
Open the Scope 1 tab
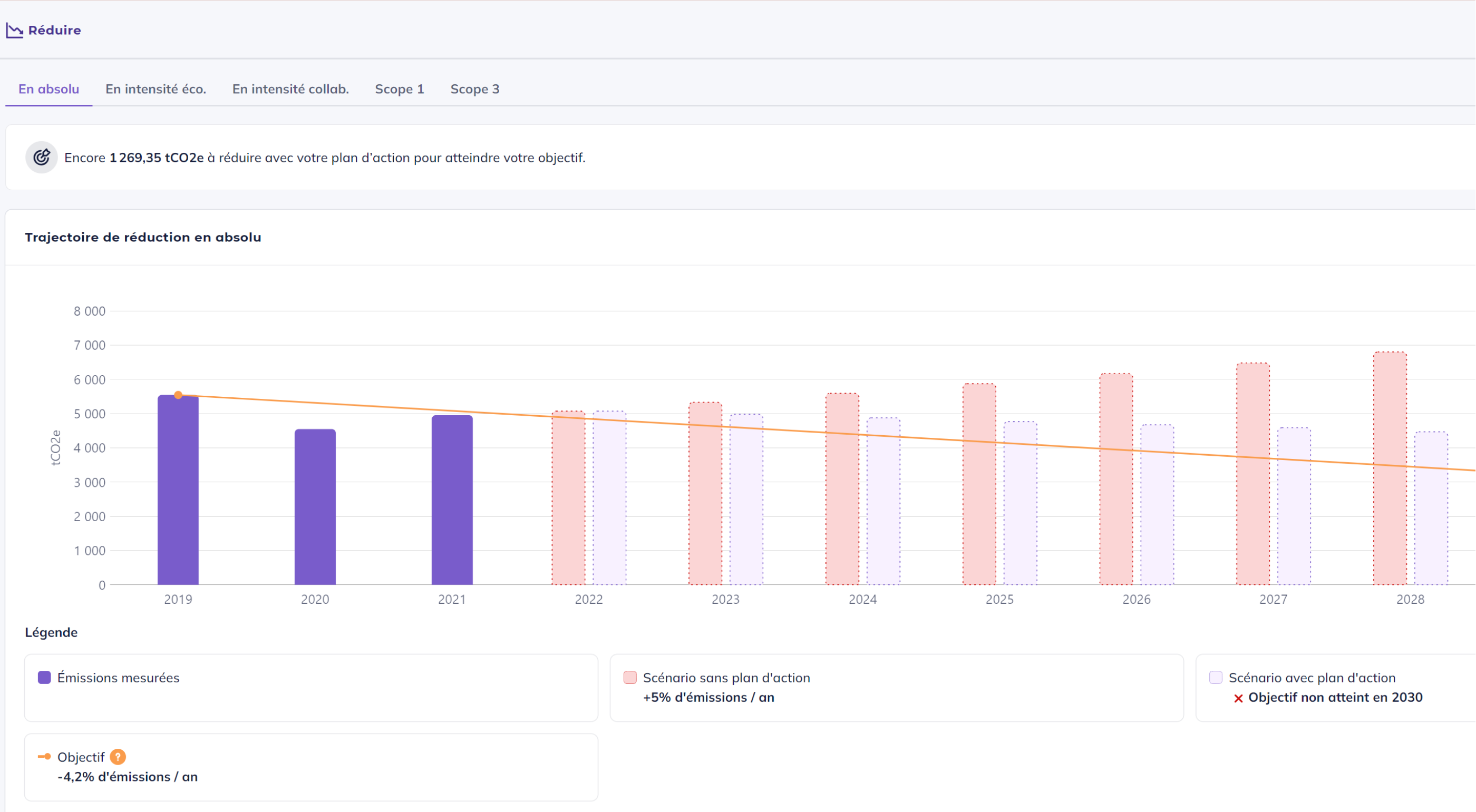pos(399,90)
